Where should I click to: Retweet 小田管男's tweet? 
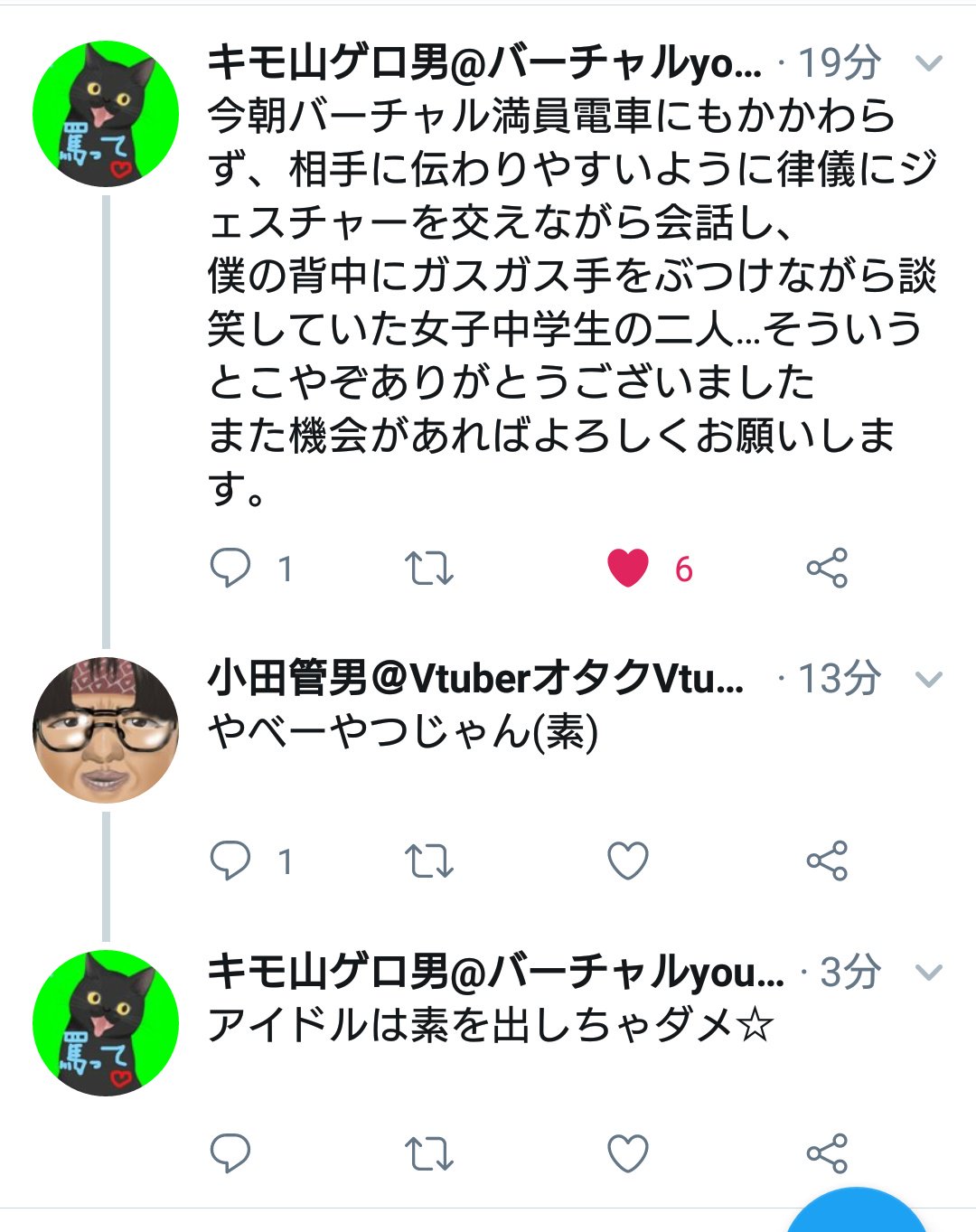pyautogui.click(x=428, y=861)
